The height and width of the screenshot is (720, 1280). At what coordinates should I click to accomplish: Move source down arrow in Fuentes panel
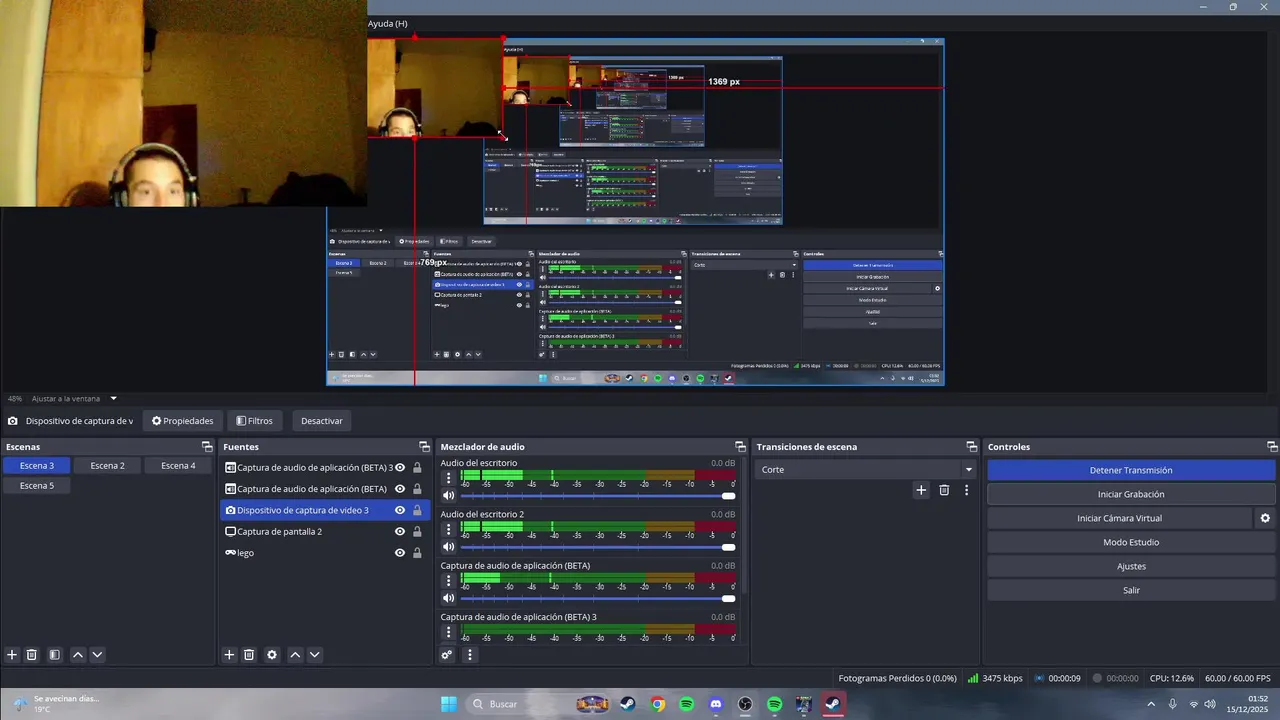[314, 655]
